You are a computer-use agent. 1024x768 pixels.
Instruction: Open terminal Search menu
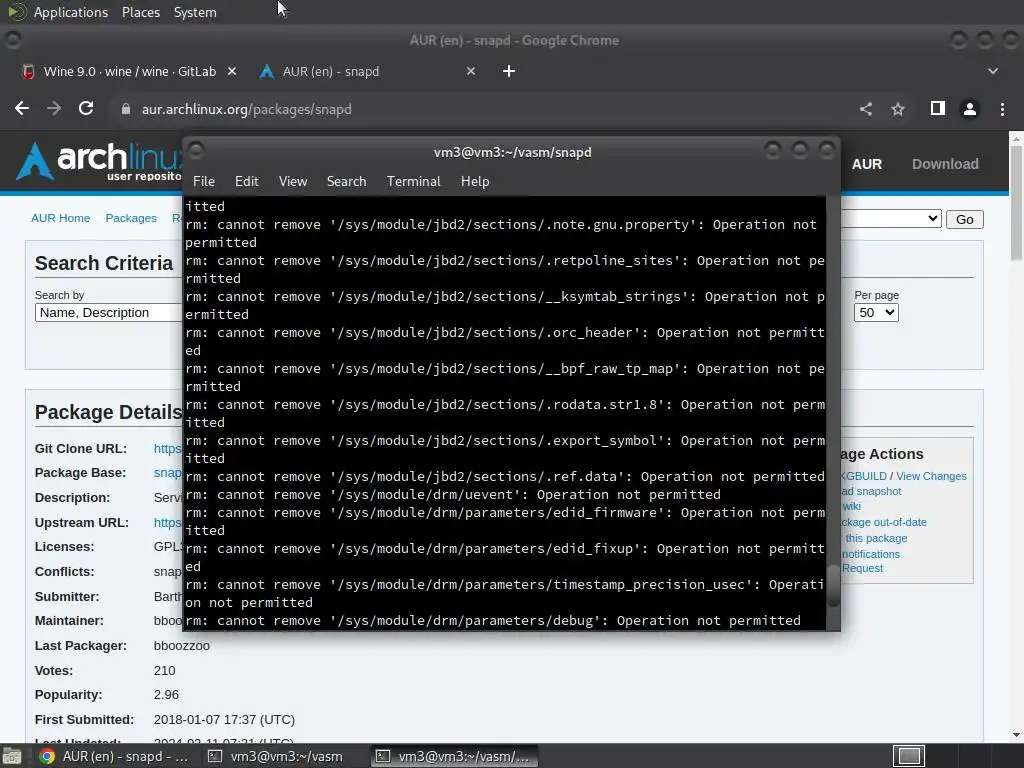(346, 182)
